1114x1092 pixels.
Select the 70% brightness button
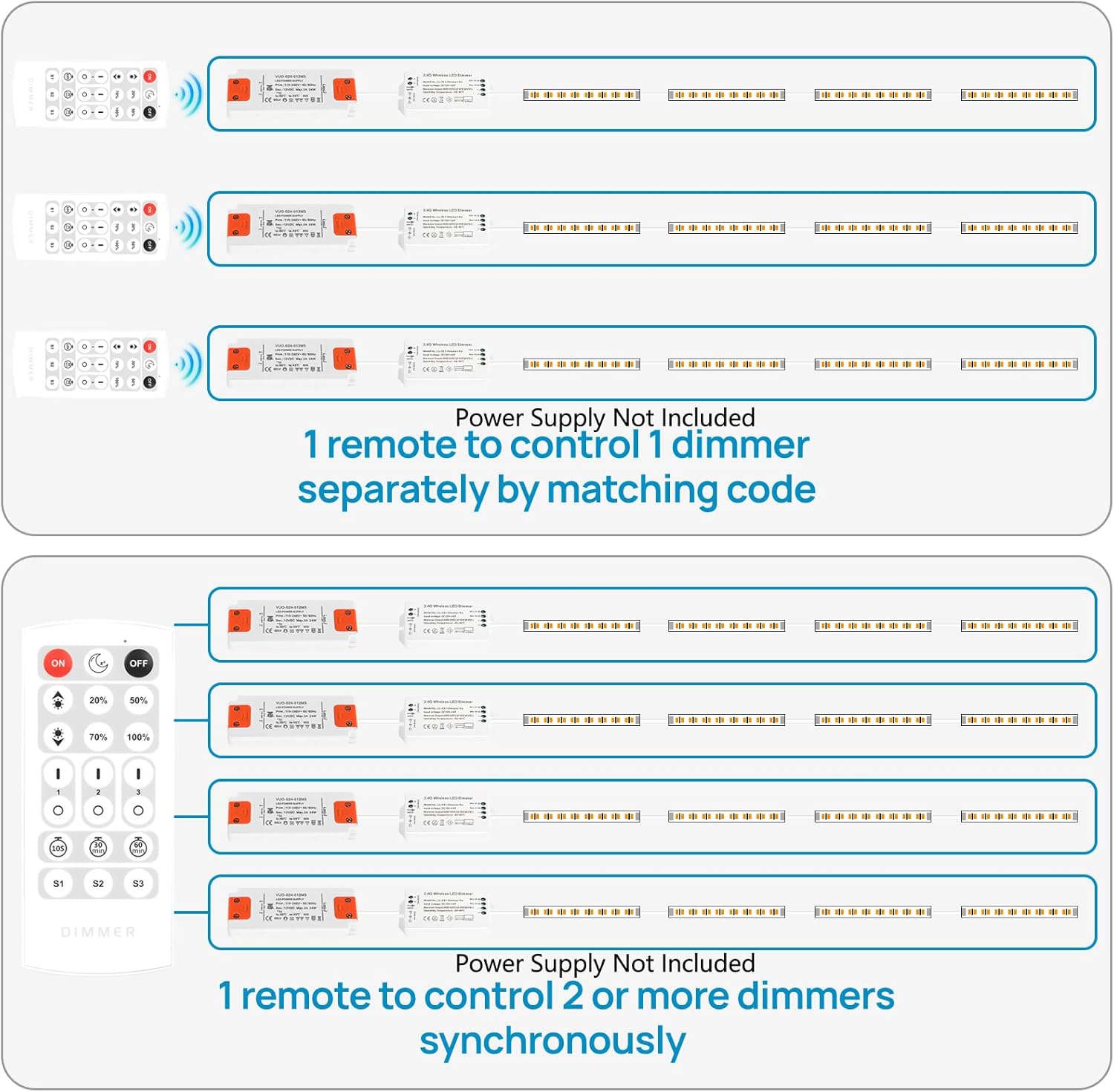pos(98,737)
